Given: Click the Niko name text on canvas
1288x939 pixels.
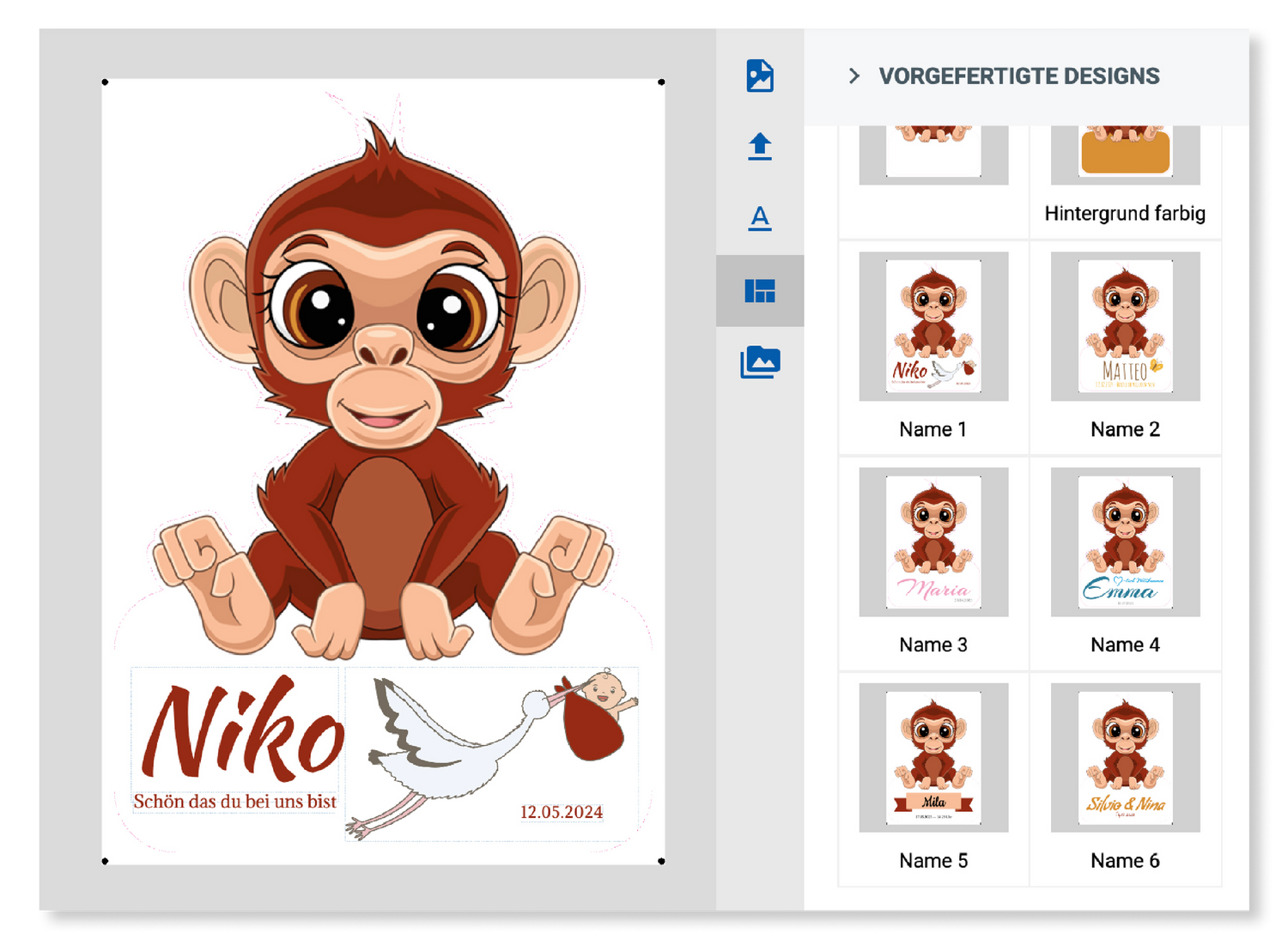Looking at the screenshot, I should pyautogui.click(x=242, y=730).
